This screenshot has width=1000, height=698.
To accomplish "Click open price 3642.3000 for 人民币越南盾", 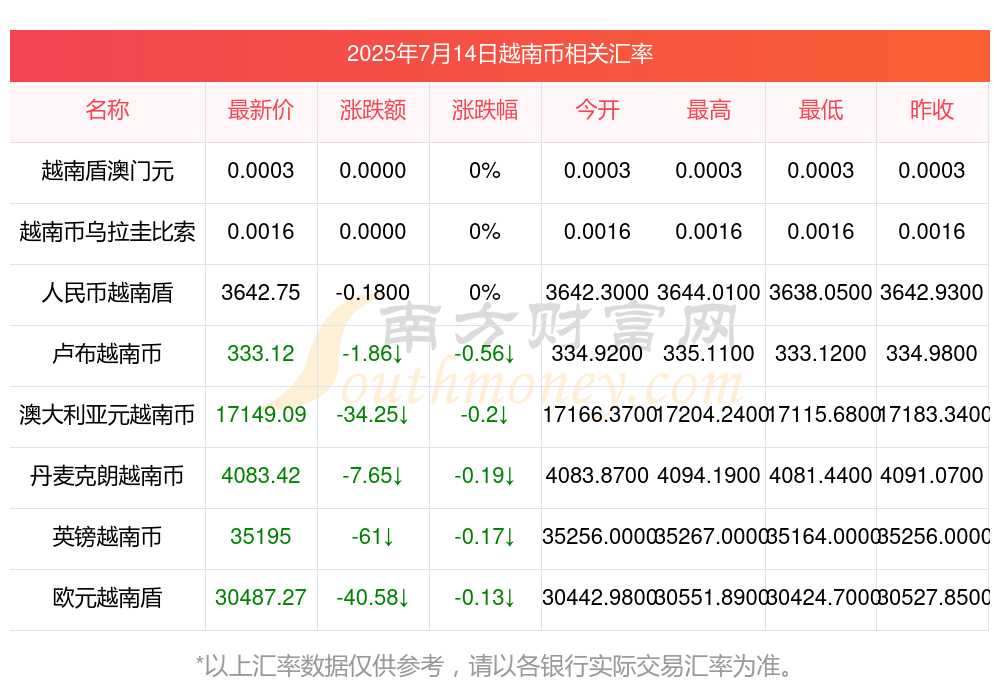I will click(597, 292).
